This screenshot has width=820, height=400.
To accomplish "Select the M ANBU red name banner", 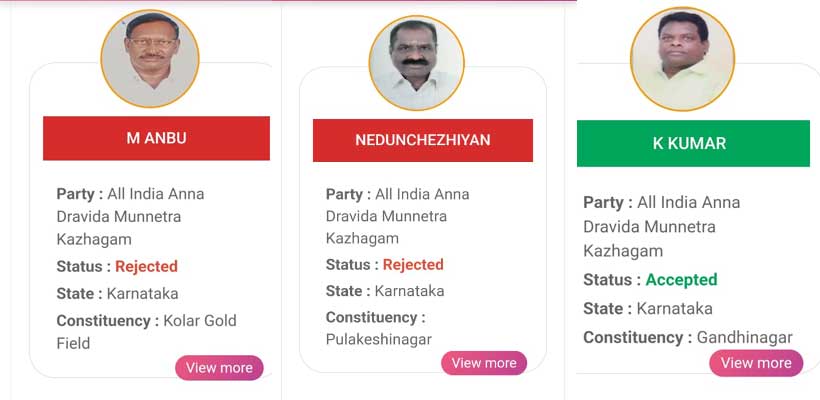I will coord(156,138).
